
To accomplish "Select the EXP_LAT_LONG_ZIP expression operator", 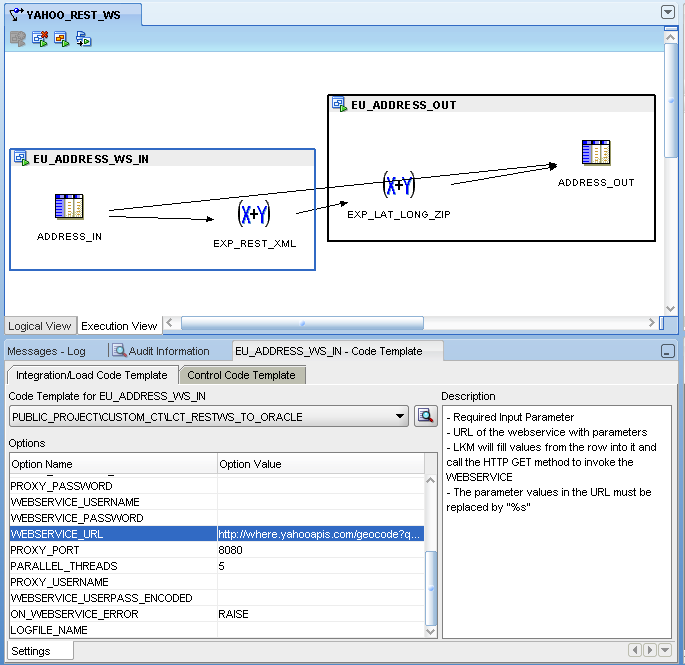I will tap(398, 184).
